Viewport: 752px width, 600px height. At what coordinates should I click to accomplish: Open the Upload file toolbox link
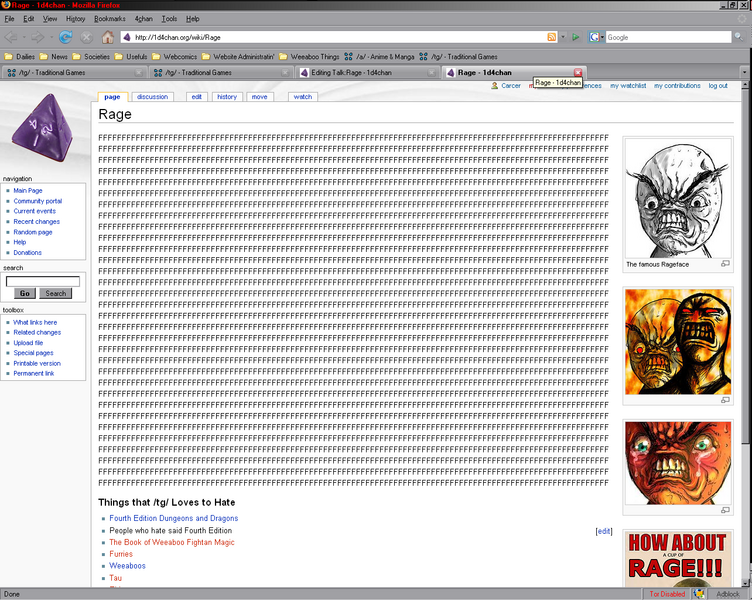coord(28,343)
